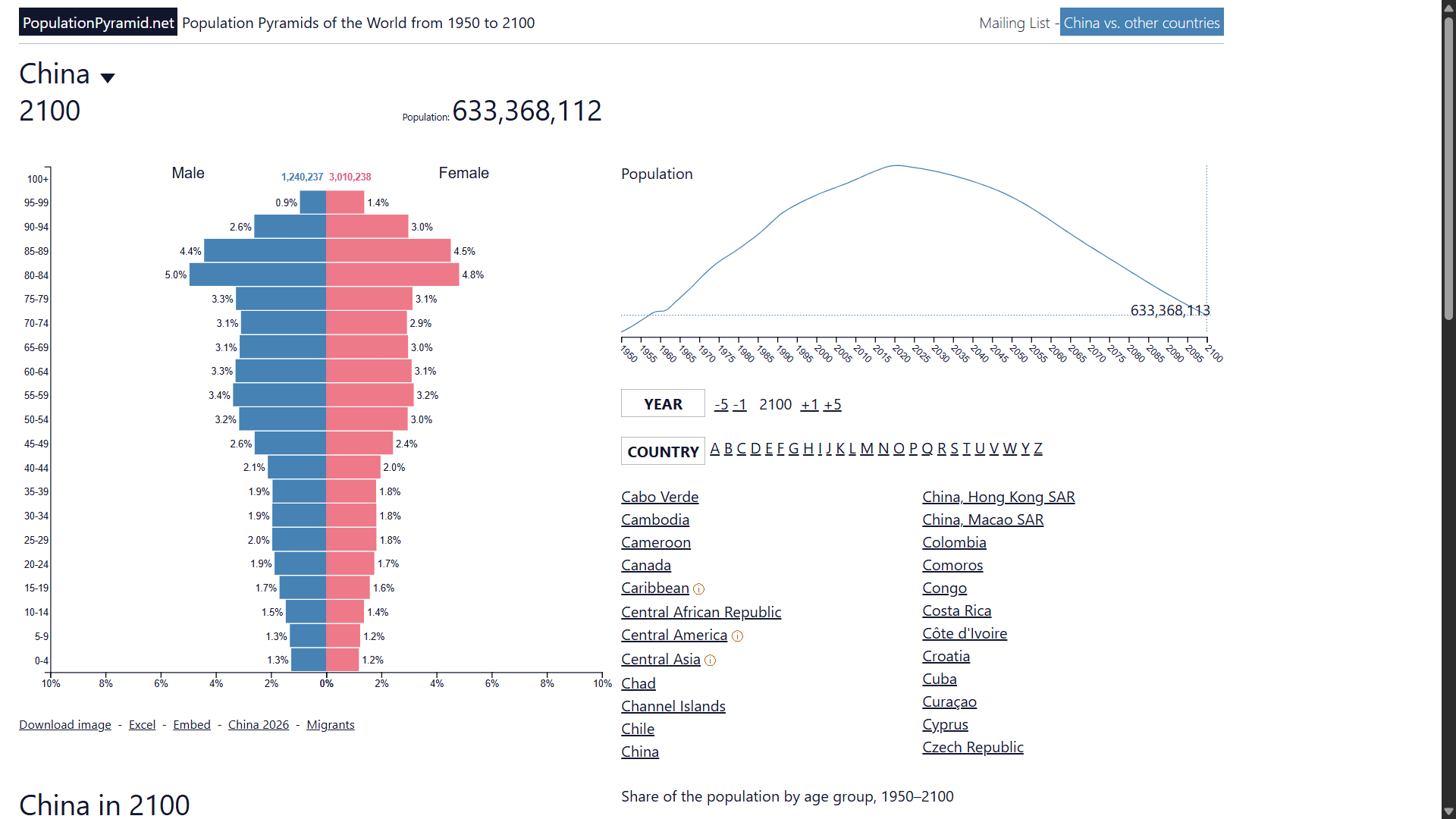1456x819 pixels.
Task: Advance one year with +1
Action: (809, 404)
